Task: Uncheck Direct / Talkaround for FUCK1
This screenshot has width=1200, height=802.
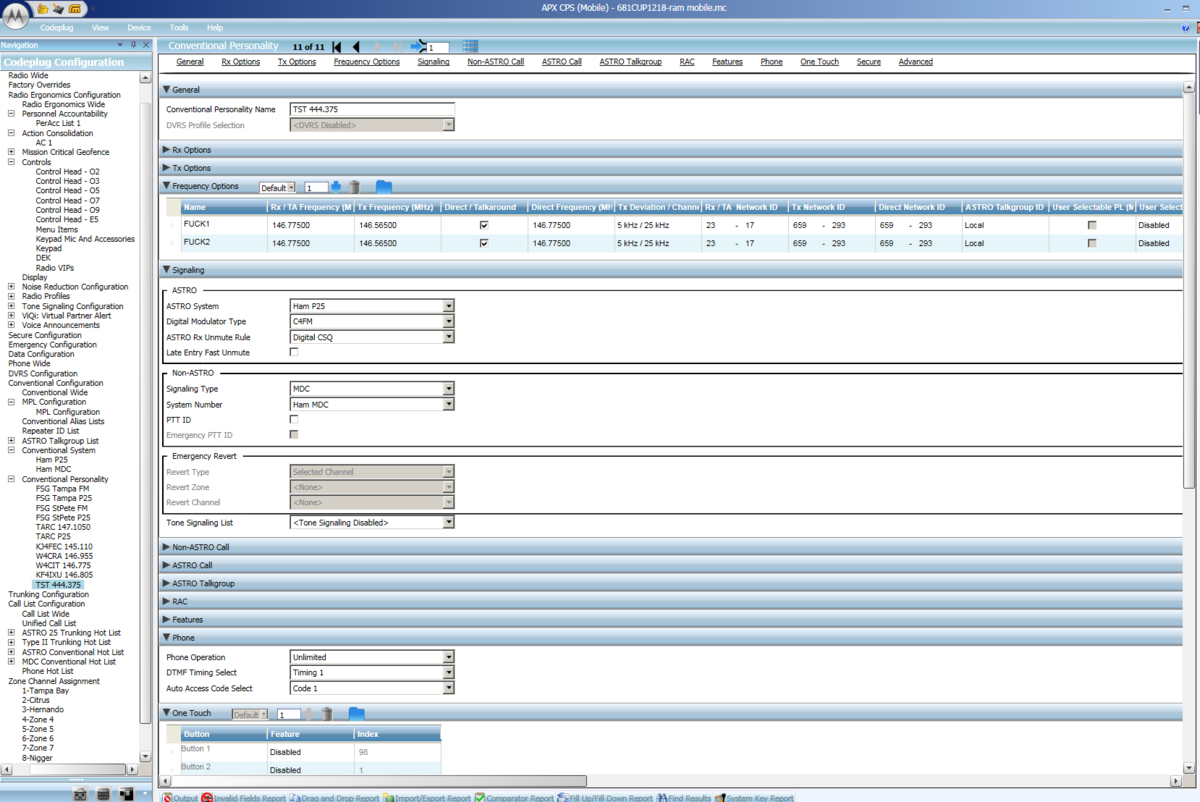Action: coord(483,225)
